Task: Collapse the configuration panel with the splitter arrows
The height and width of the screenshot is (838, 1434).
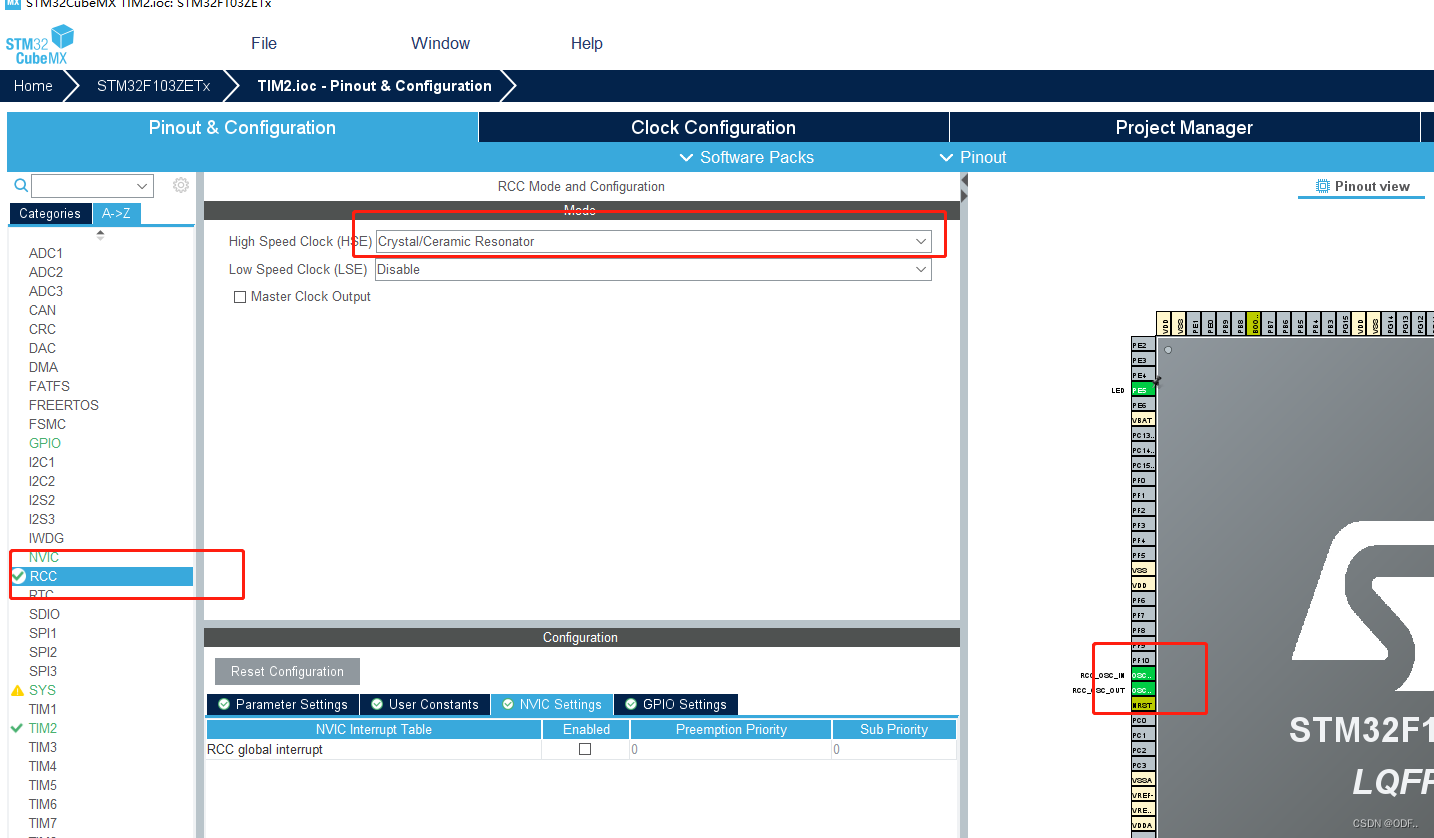Action: 964,187
